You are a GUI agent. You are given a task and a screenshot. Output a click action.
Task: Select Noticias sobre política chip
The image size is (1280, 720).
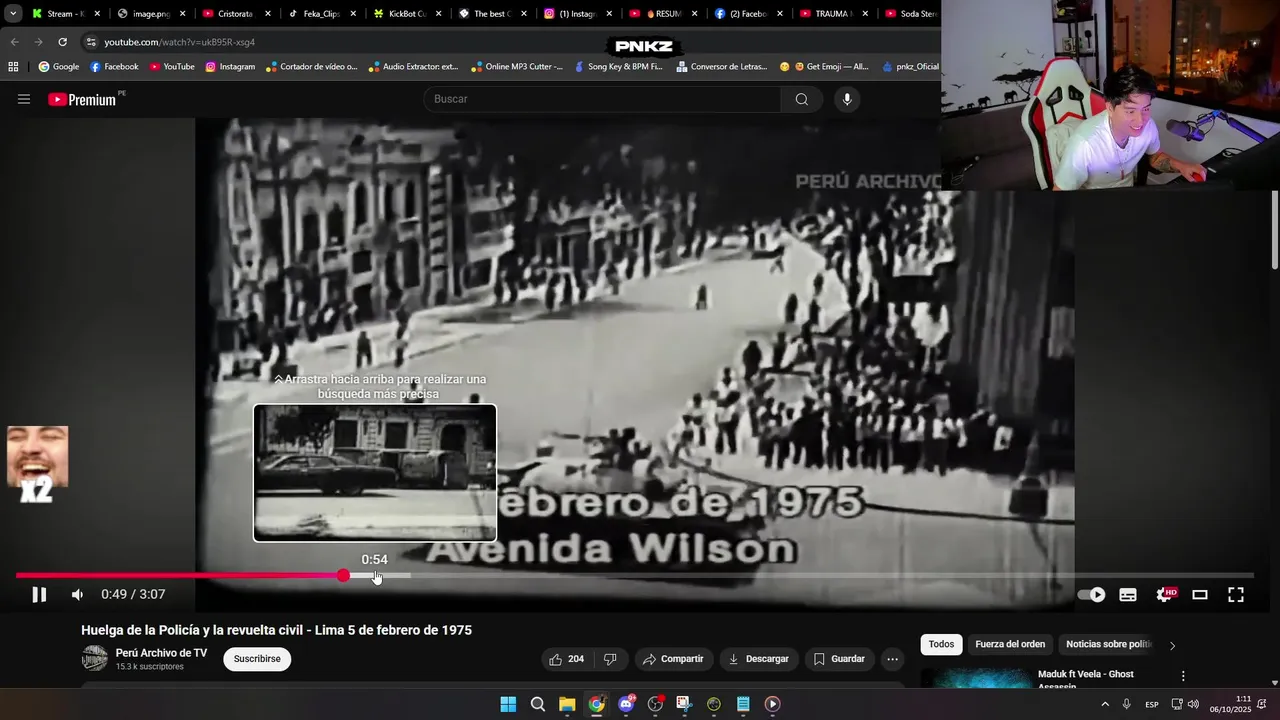[1109, 645]
